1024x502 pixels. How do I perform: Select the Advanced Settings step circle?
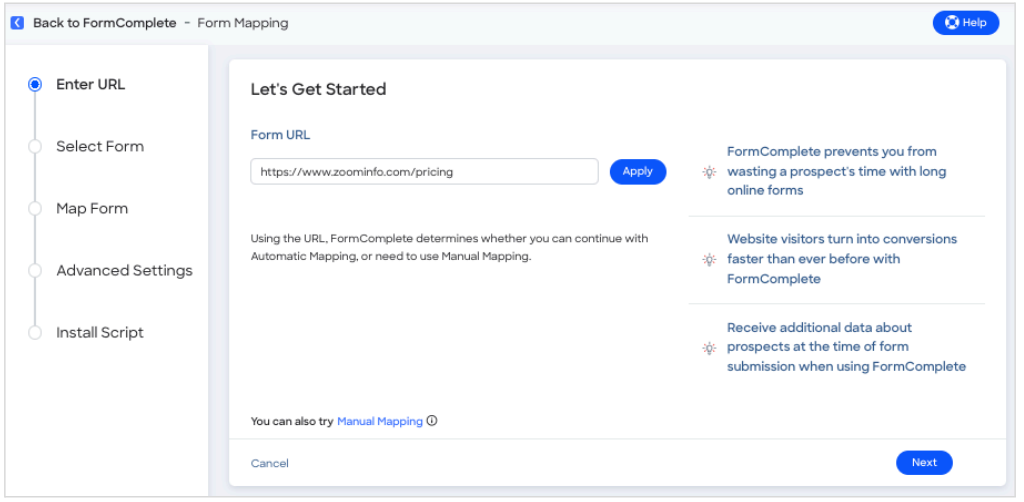click(x=35, y=270)
